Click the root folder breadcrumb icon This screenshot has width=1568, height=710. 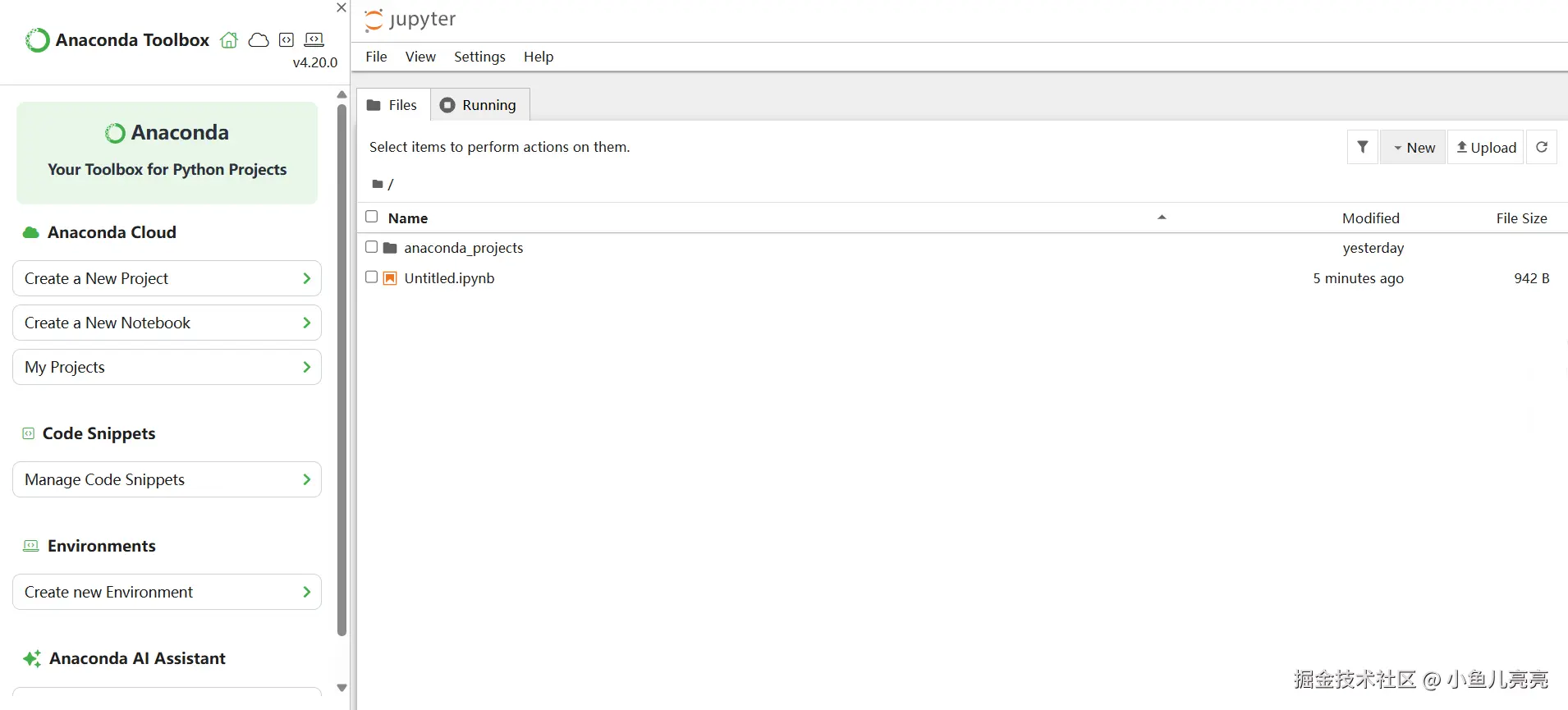(377, 184)
